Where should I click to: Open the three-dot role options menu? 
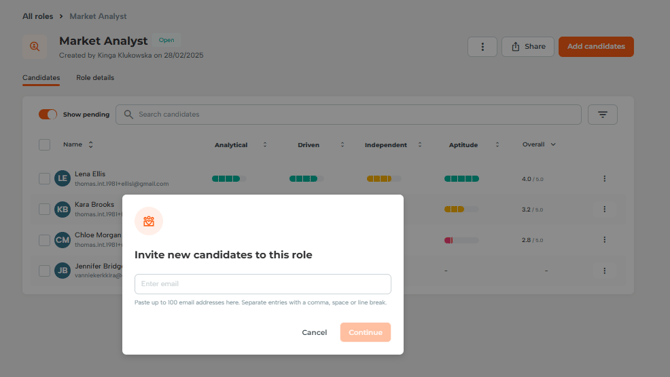pyautogui.click(x=482, y=47)
